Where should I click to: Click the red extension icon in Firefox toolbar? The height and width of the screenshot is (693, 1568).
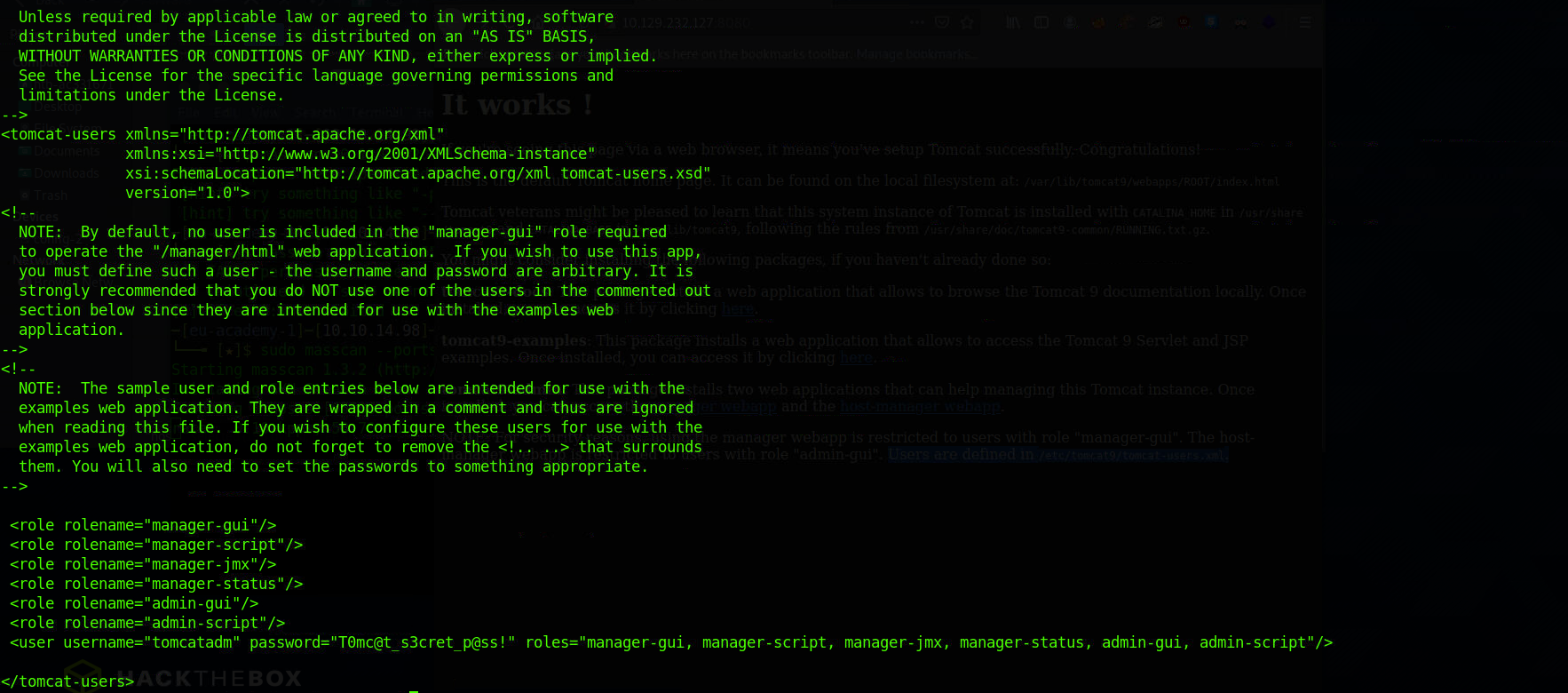[1184, 22]
